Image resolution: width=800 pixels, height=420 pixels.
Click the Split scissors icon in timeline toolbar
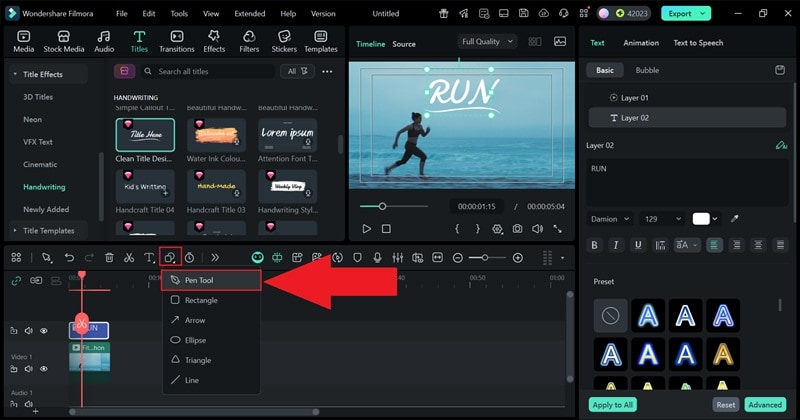pos(129,258)
